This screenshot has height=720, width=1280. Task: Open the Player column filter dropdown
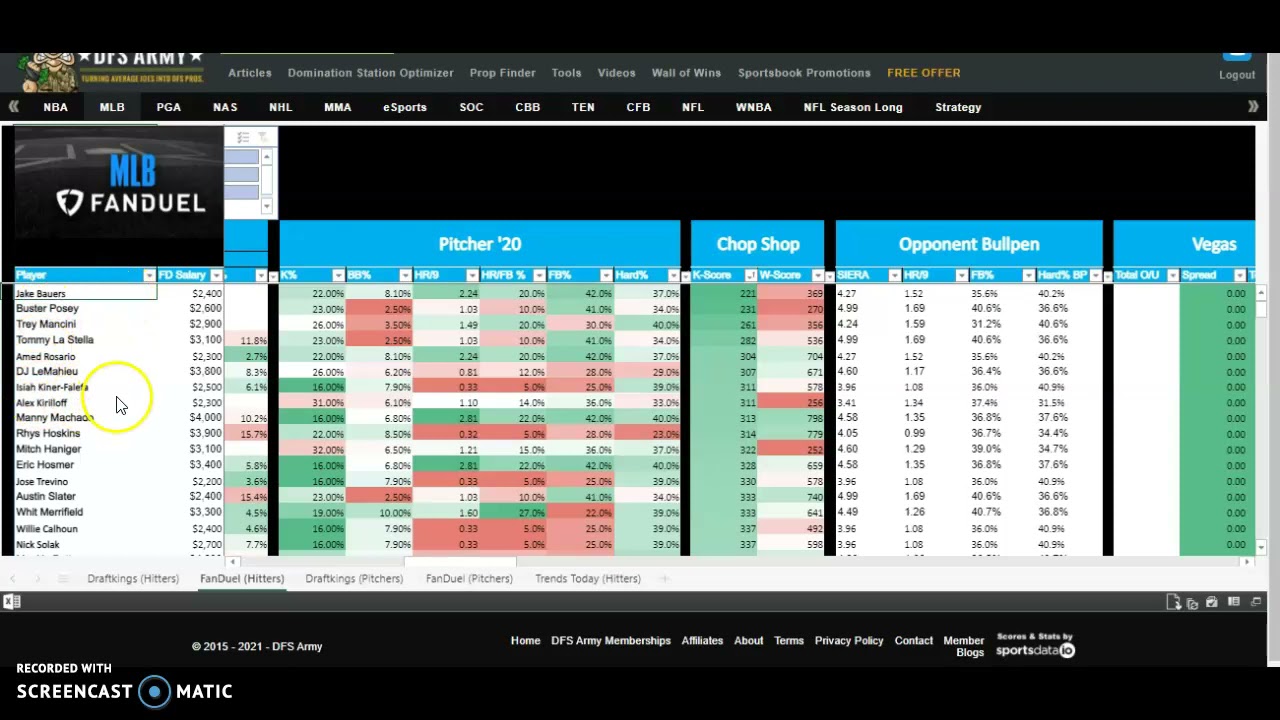(149, 276)
